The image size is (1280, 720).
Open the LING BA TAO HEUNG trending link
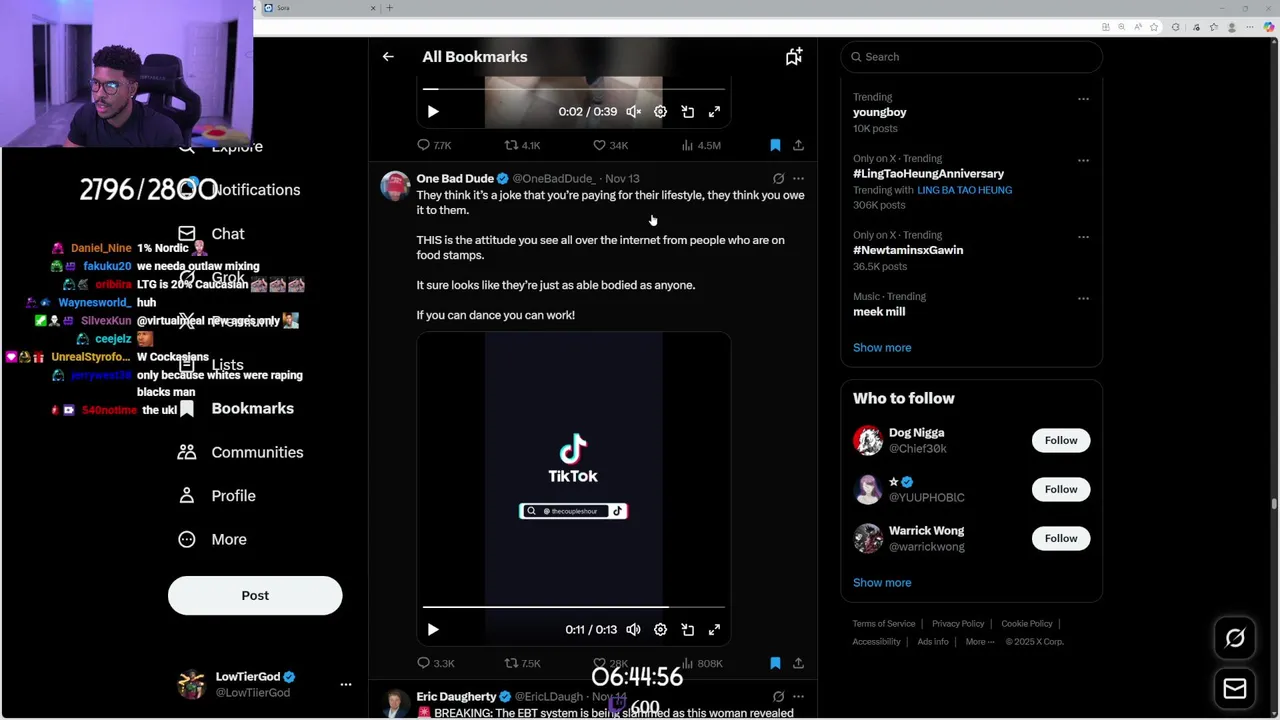(x=964, y=190)
